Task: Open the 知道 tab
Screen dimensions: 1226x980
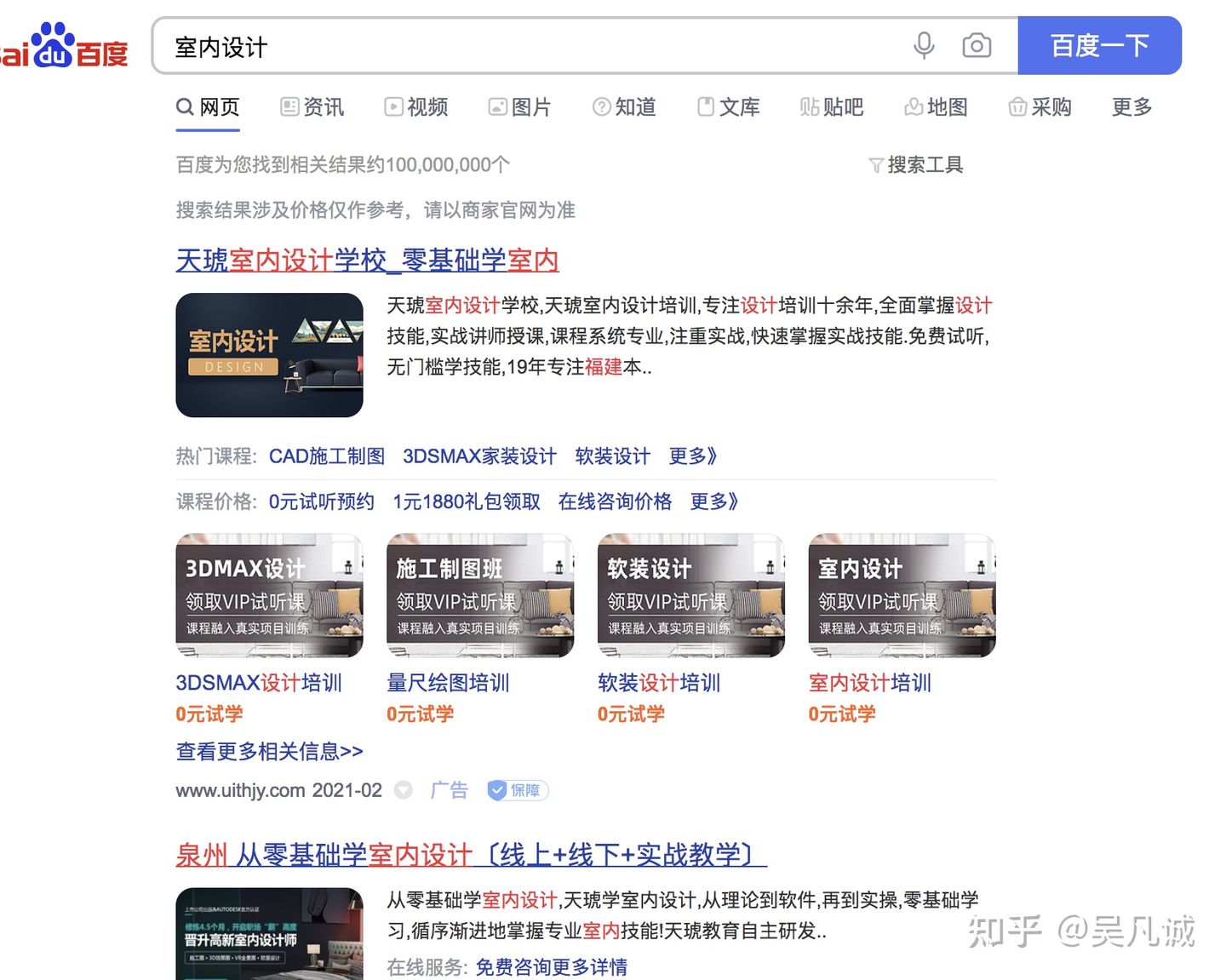Action: coord(625,107)
